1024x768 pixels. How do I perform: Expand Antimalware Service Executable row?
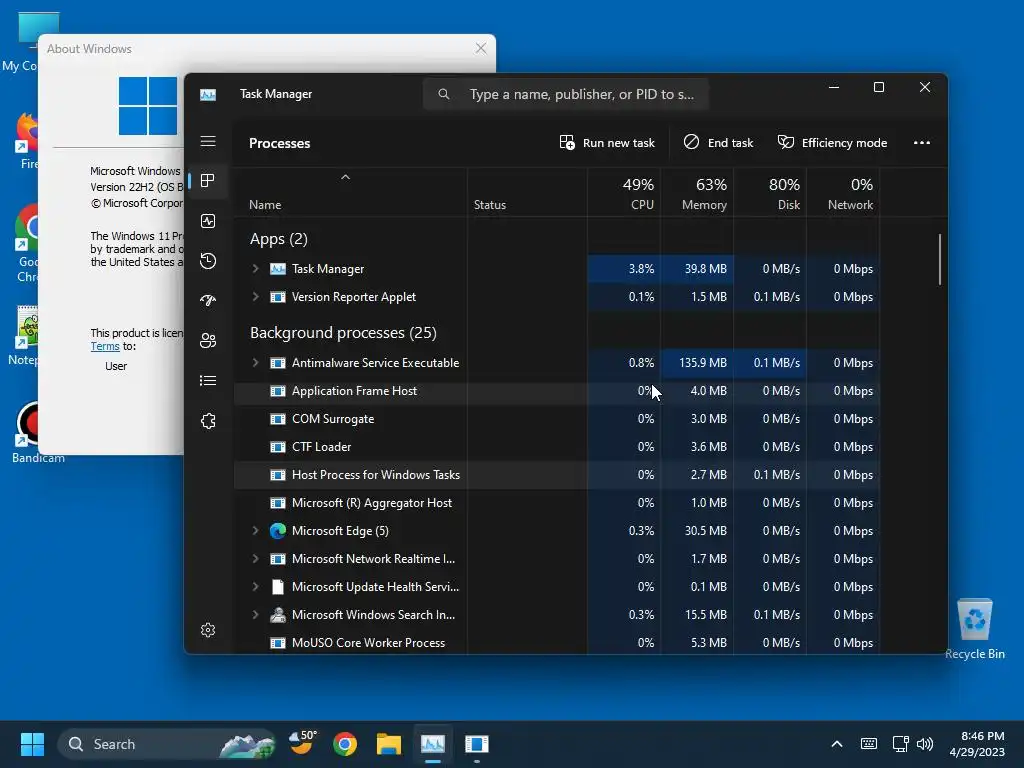pyautogui.click(x=255, y=362)
